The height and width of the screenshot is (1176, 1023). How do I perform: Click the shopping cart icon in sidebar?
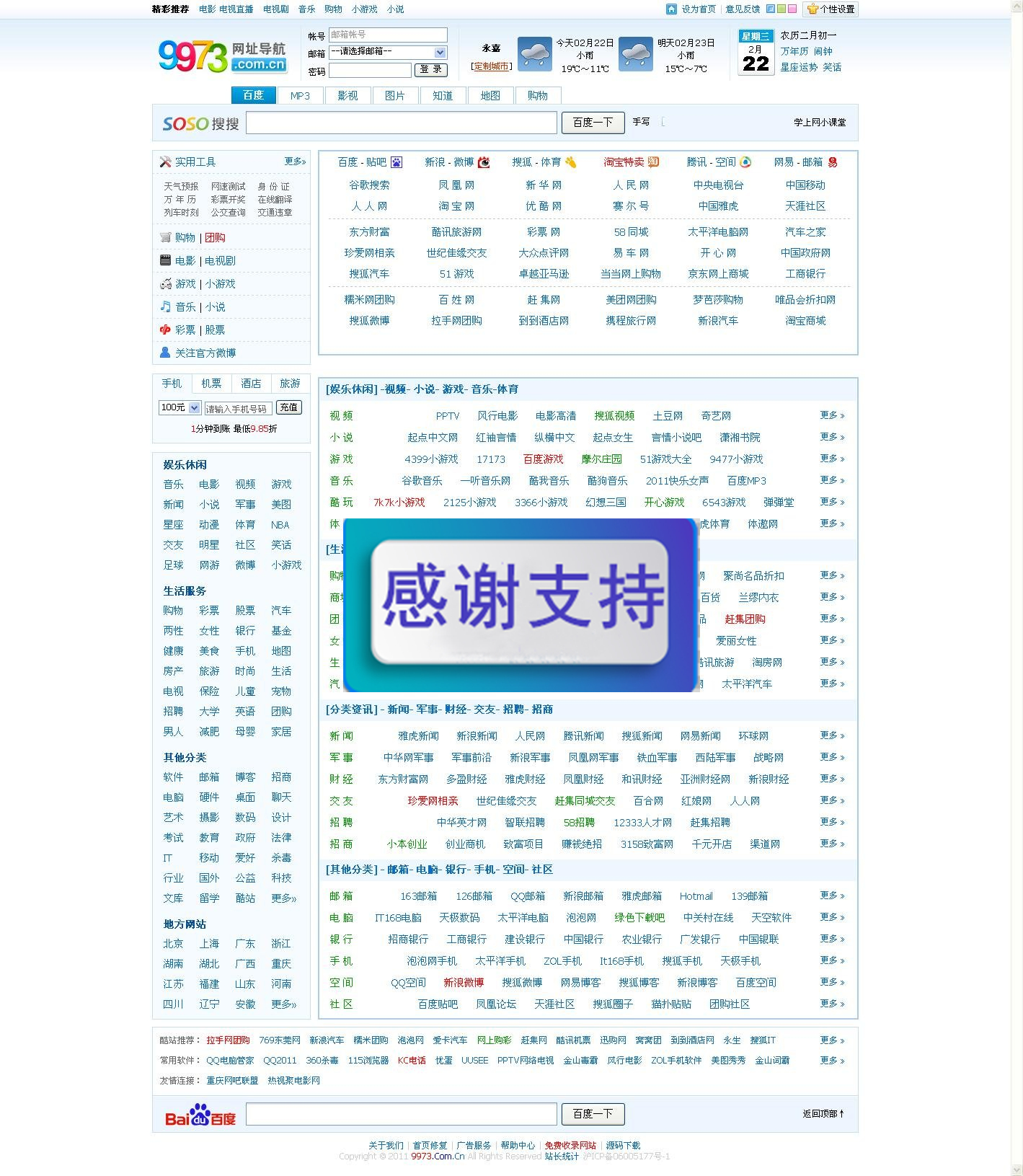coord(166,237)
